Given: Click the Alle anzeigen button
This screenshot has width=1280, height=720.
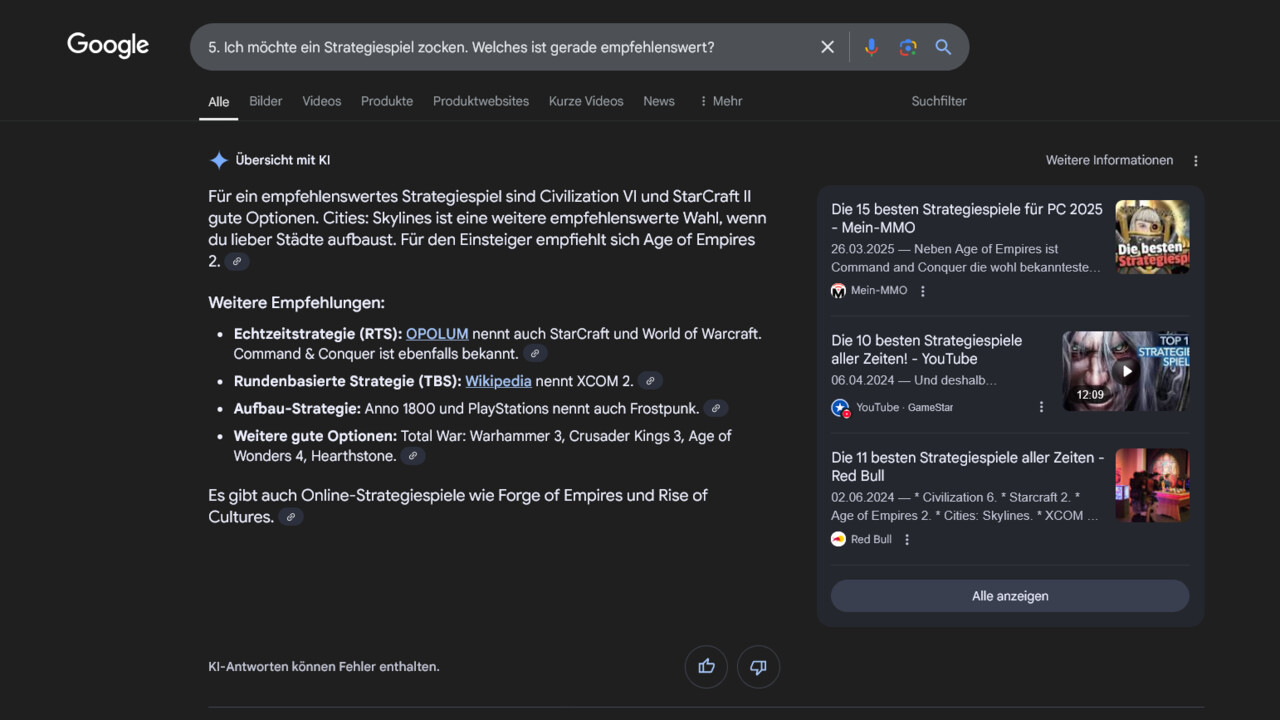Looking at the screenshot, I should click(1010, 596).
